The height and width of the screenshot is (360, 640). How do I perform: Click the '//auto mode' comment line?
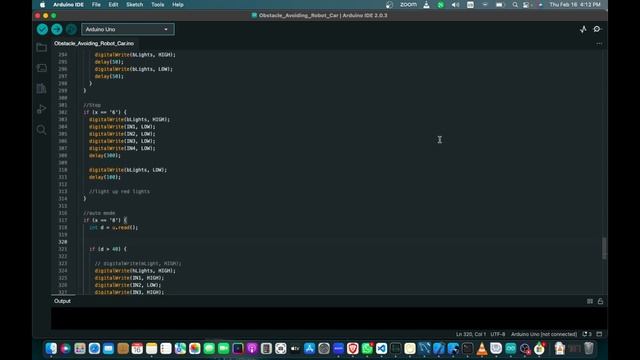tap(99, 213)
